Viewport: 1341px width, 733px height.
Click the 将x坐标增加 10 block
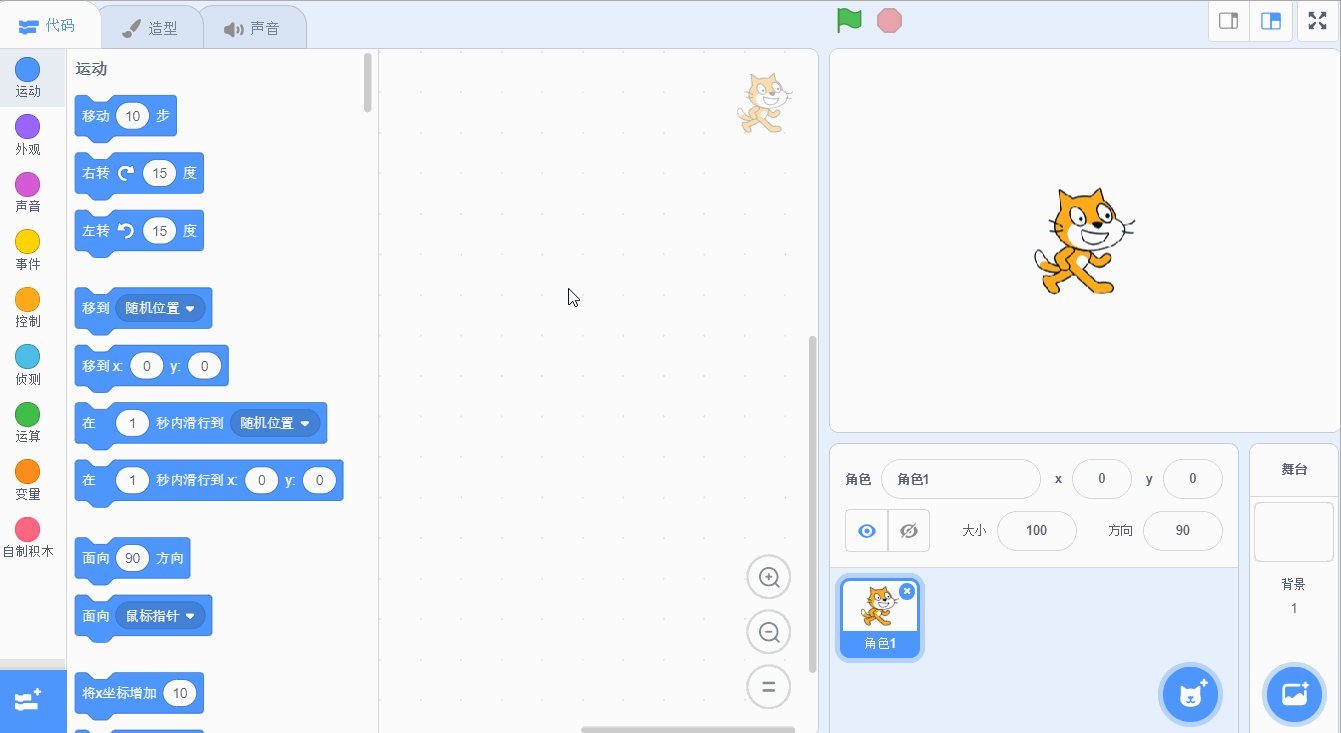click(139, 693)
